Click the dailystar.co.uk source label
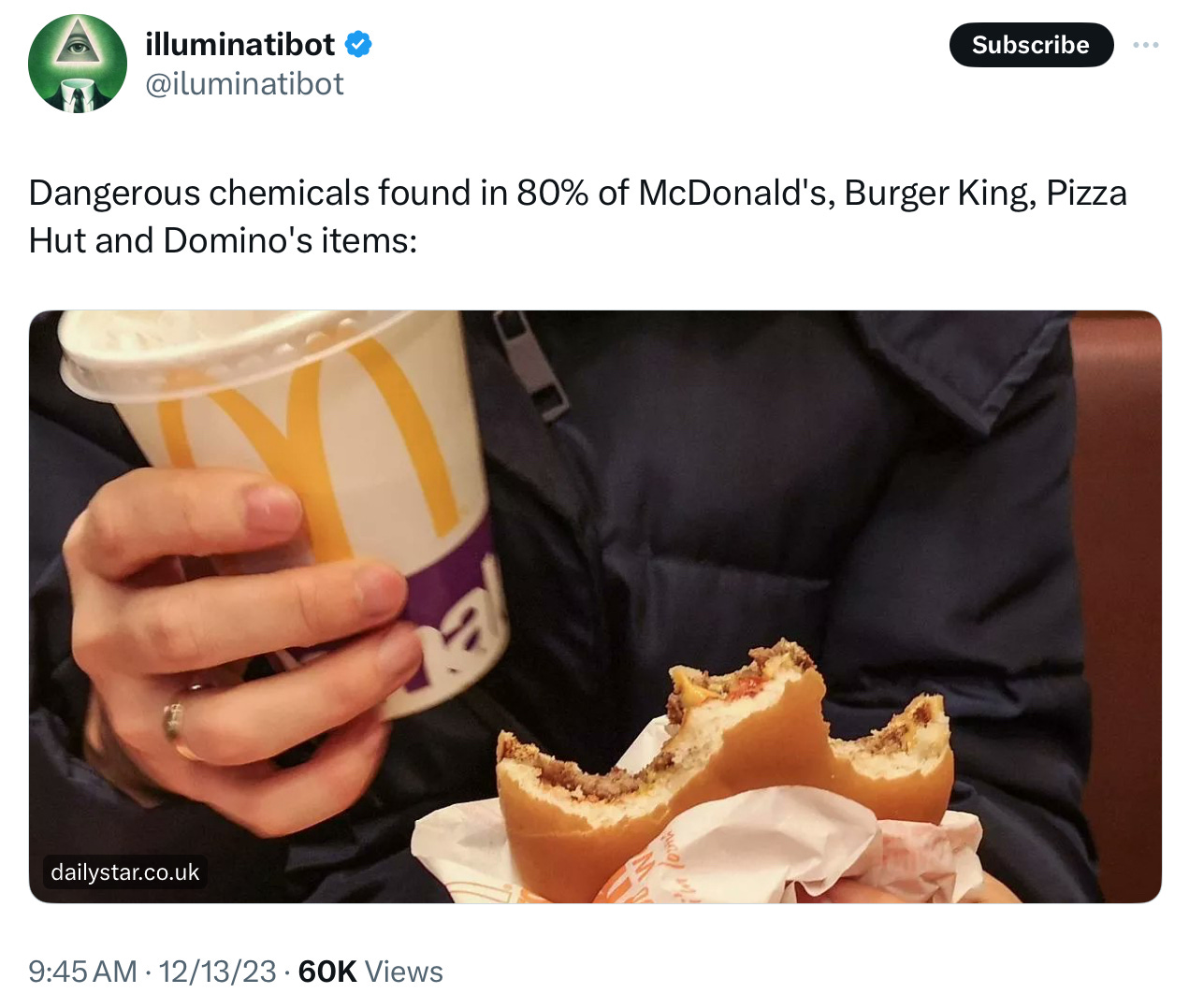 pyautogui.click(x=125, y=872)
